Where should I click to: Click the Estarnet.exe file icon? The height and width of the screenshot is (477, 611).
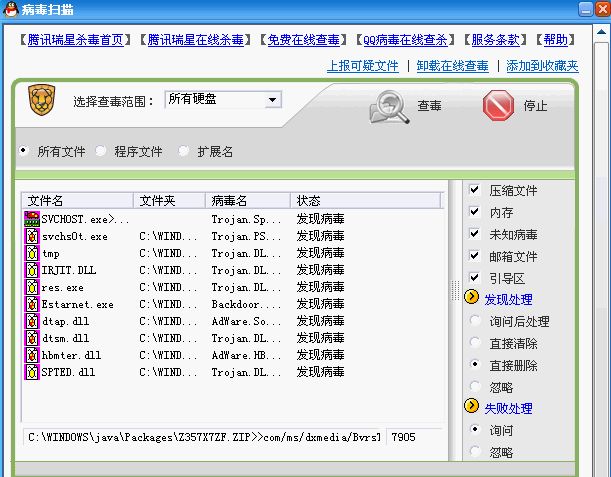(31, 305)
